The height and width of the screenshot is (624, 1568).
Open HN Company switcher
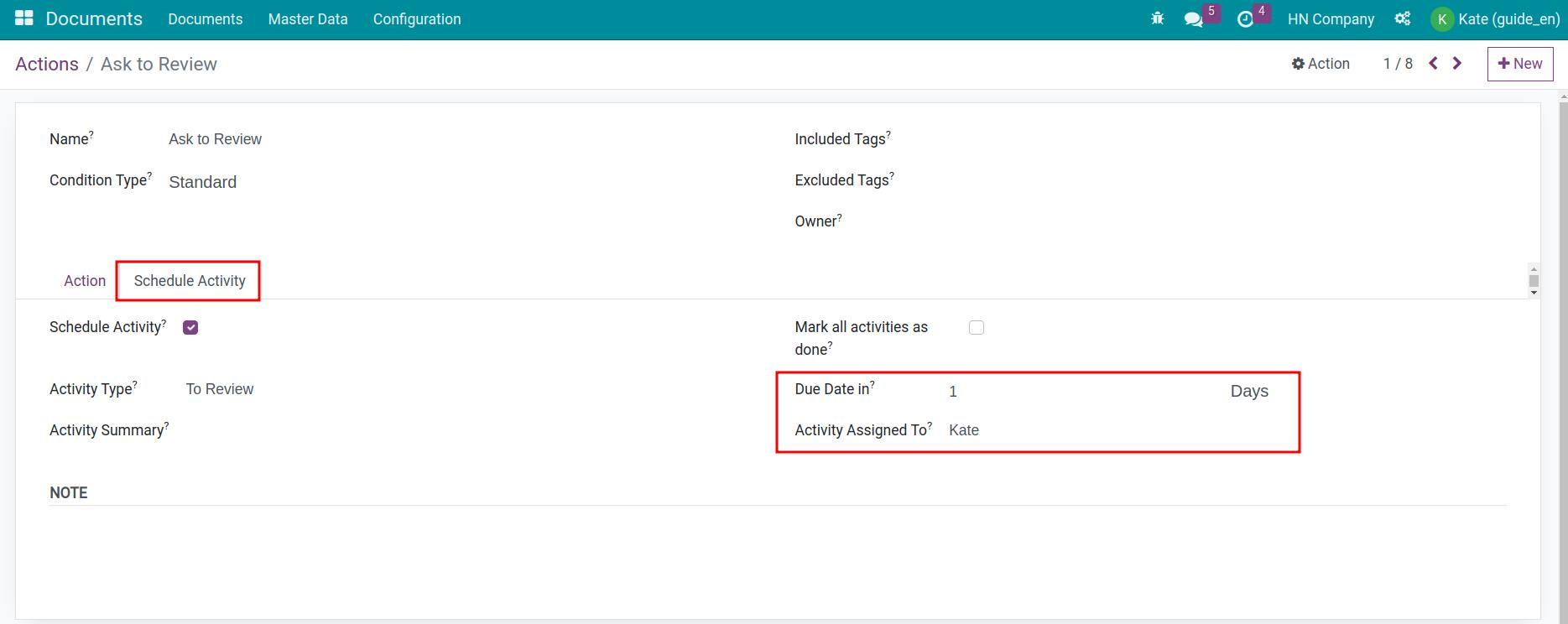click(x=1331, y=19)
